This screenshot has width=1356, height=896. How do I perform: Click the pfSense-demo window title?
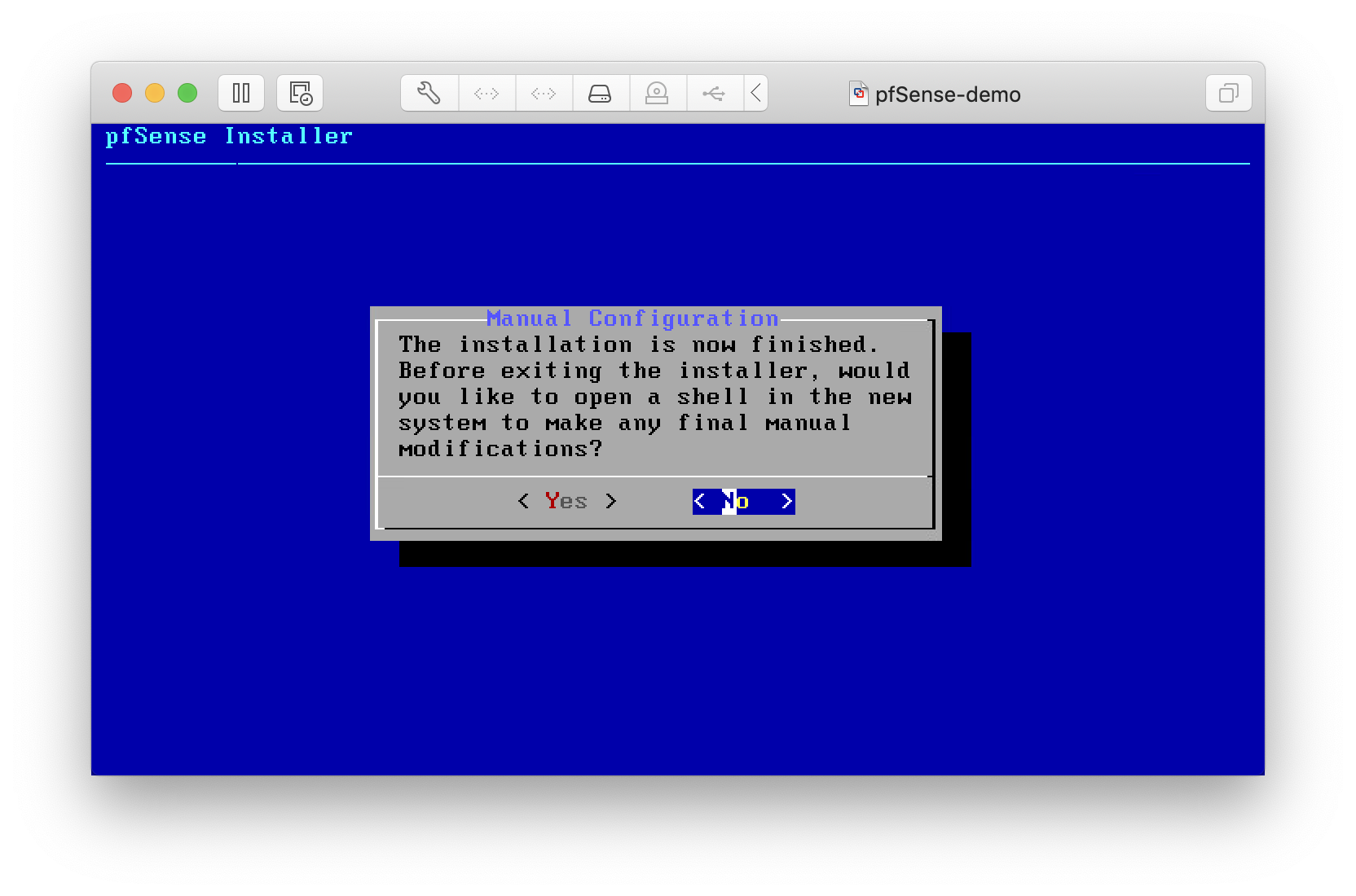click(948, 94)
